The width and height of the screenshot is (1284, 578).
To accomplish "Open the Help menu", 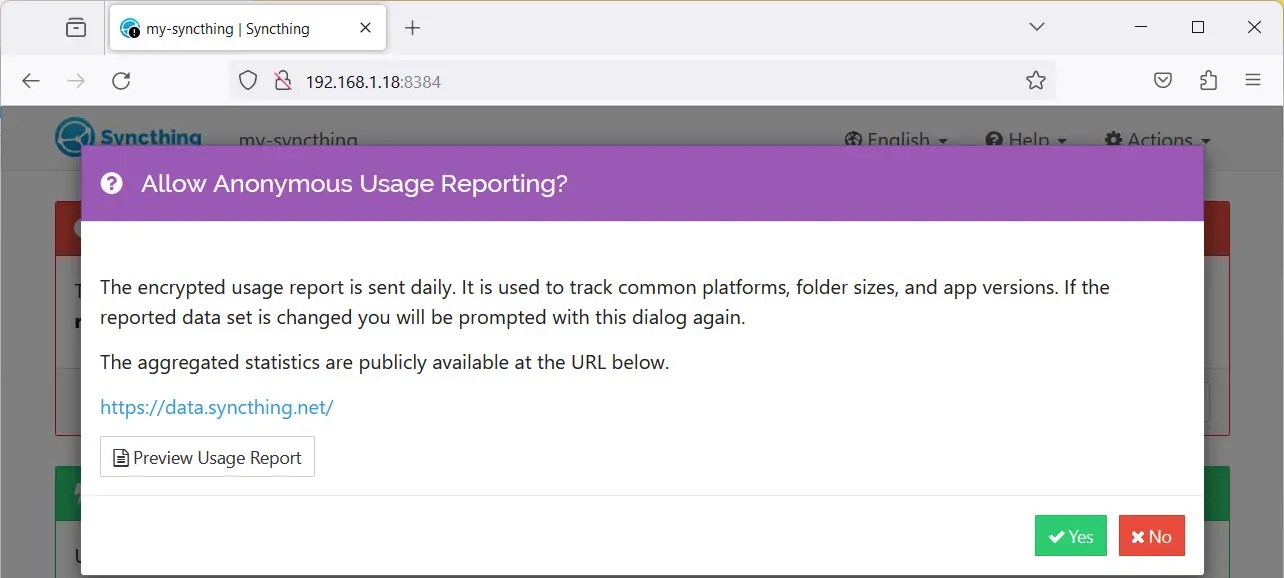I will [1026, 140].
